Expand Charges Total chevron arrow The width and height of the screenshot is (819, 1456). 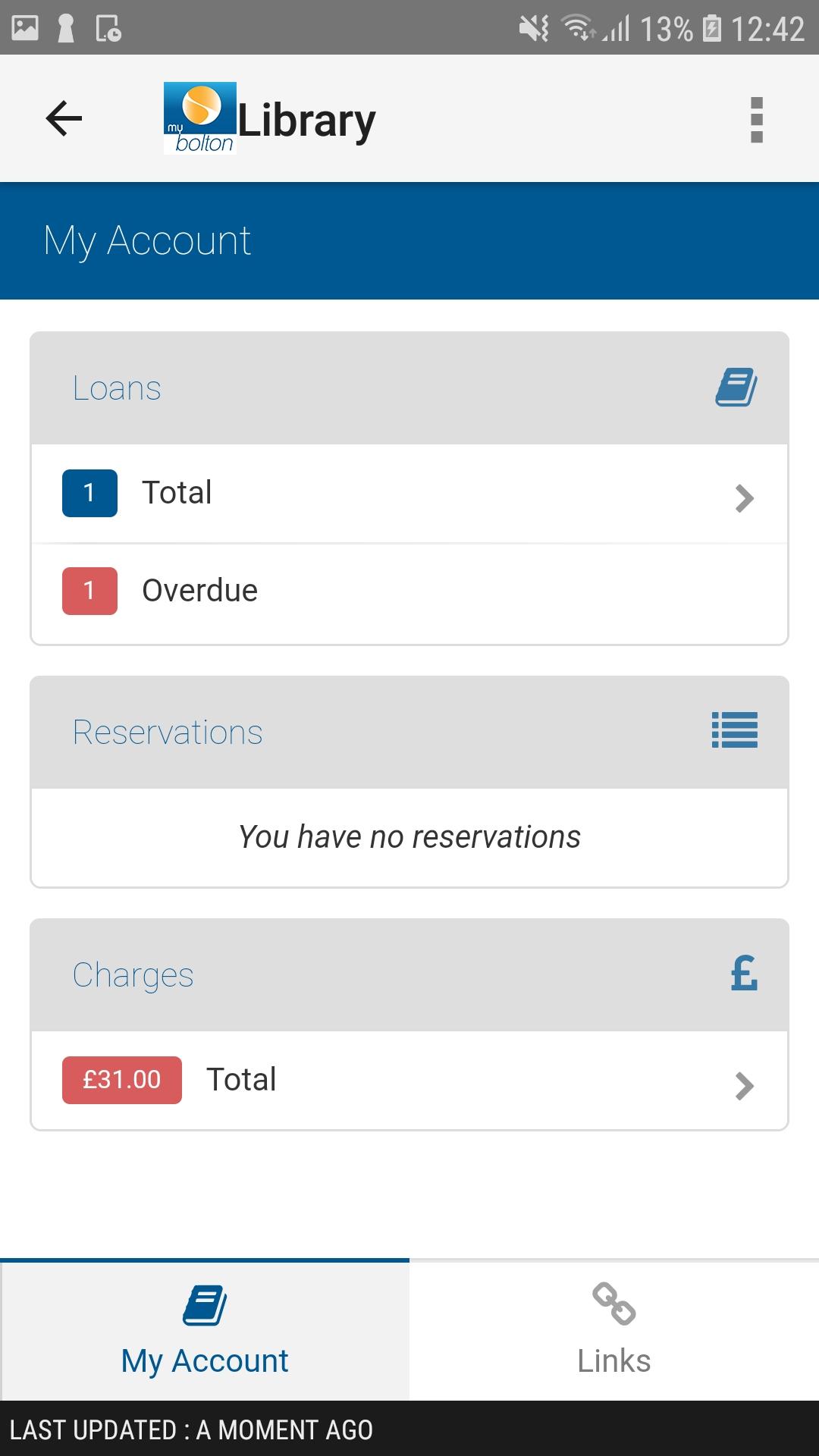point(745,1086)
